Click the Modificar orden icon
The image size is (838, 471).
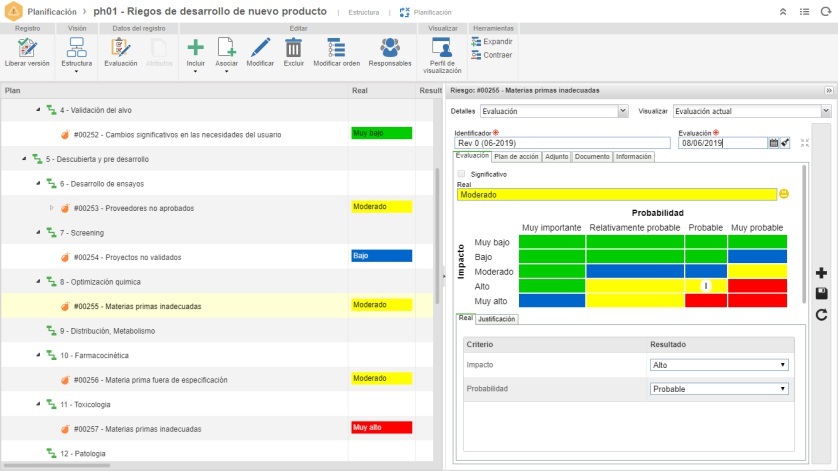pos(336,48)
